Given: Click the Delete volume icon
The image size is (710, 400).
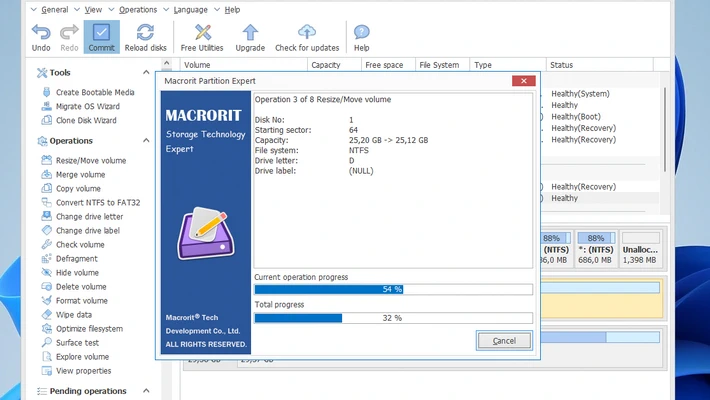Looking at the screenshot, I should (x=46, y=286).
